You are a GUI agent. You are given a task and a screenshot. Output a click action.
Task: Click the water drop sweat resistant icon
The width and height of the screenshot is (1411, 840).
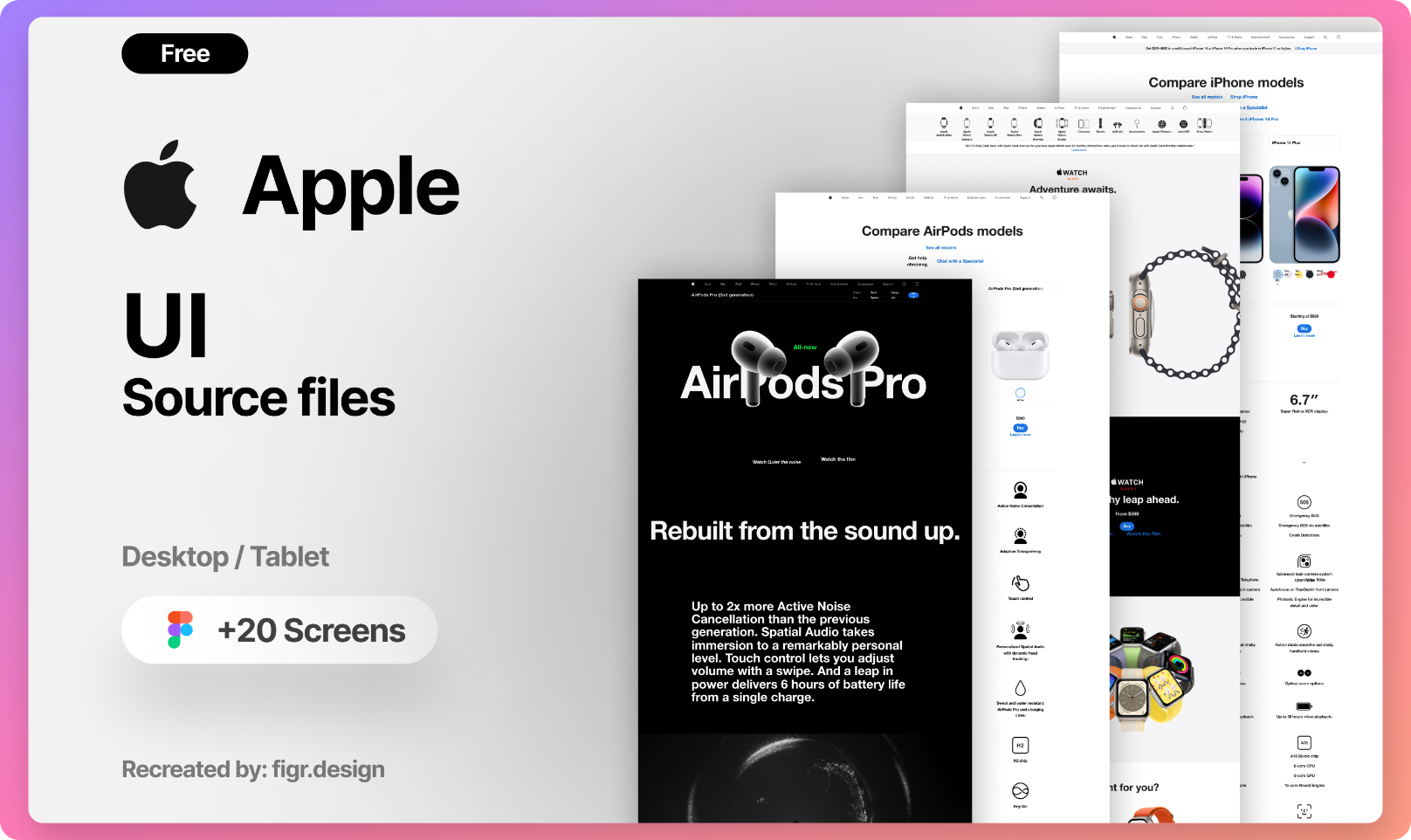pos(1020,688)
